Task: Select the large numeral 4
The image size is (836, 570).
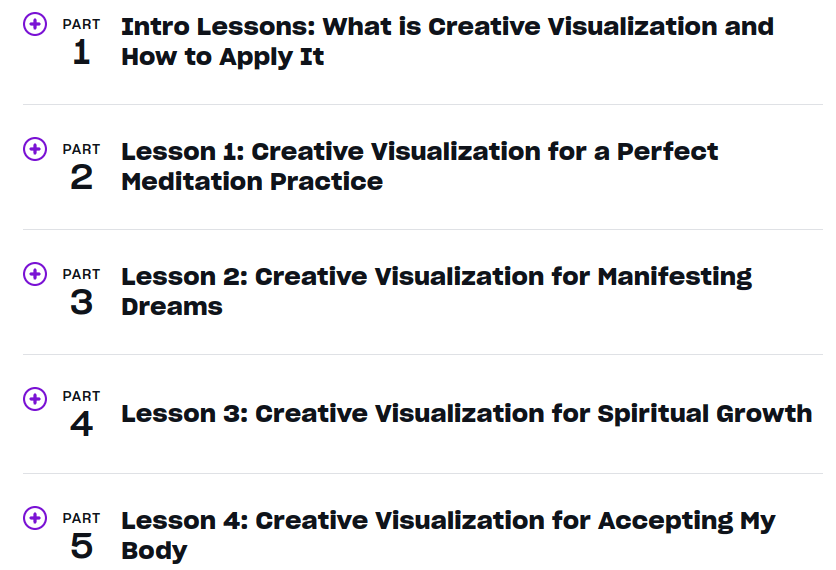Action: (x=81, y=425)
